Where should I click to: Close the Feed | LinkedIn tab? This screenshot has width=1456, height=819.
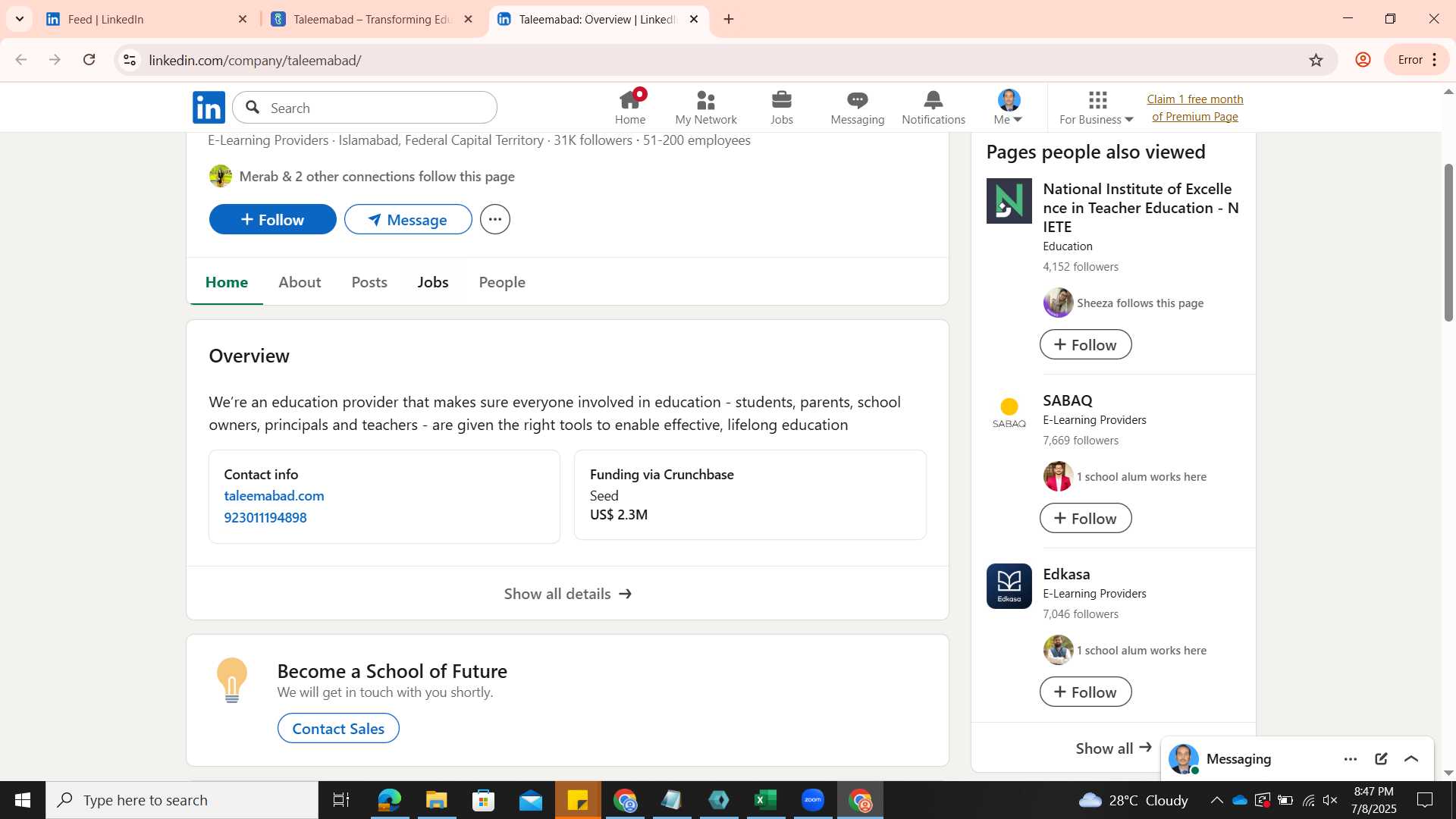[x=243, y=19]
